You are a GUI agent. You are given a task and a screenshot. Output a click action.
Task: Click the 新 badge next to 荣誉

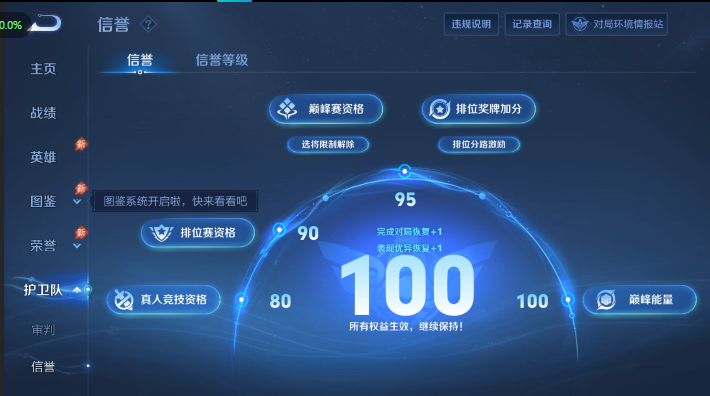[81, 232]
